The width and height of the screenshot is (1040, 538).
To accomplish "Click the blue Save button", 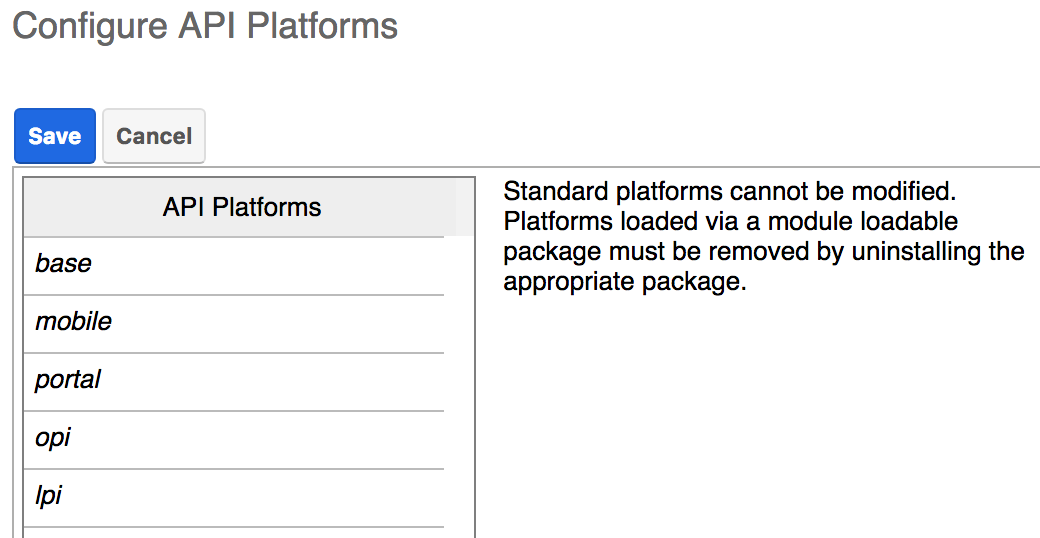I will 55,136.
